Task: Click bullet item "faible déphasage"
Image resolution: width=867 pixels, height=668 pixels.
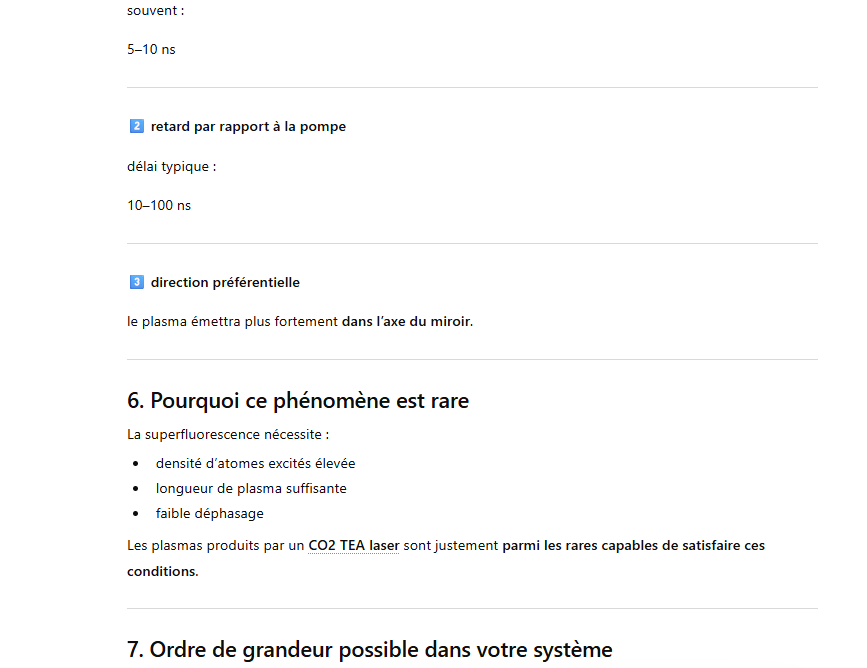Action: [x=210, y=514]
